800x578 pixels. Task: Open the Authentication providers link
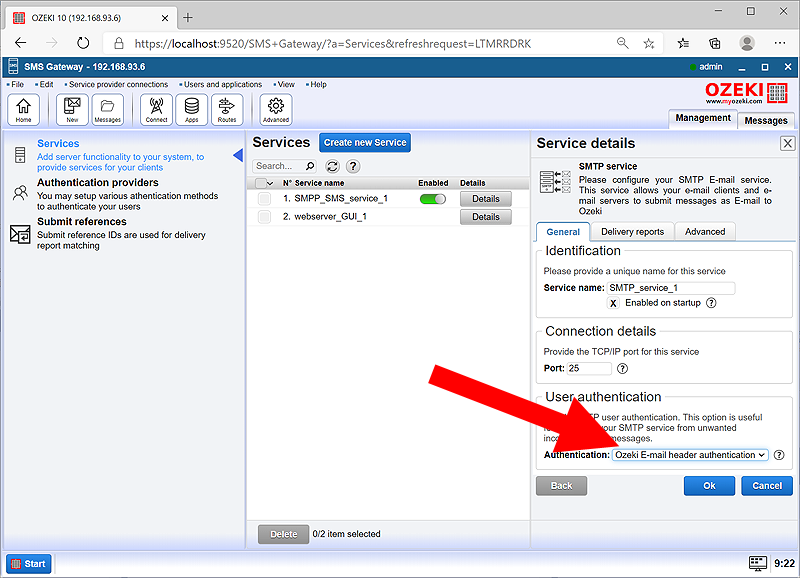click(97, 183)
